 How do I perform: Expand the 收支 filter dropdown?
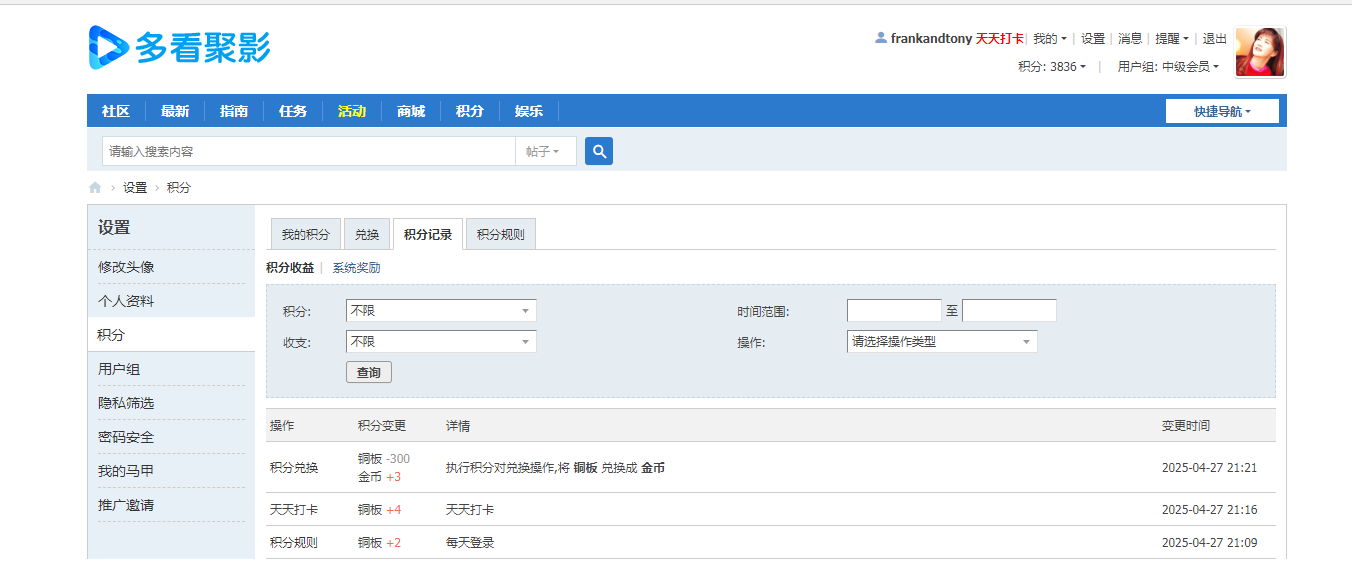[440, 342]
